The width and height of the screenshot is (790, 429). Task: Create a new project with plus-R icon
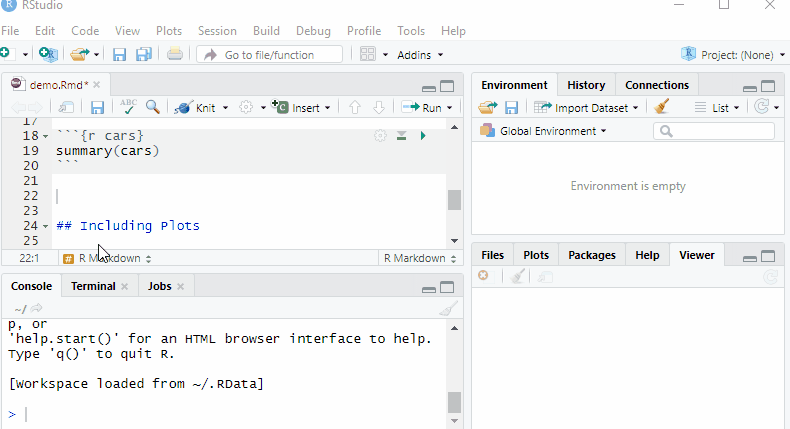click(48, 54)
